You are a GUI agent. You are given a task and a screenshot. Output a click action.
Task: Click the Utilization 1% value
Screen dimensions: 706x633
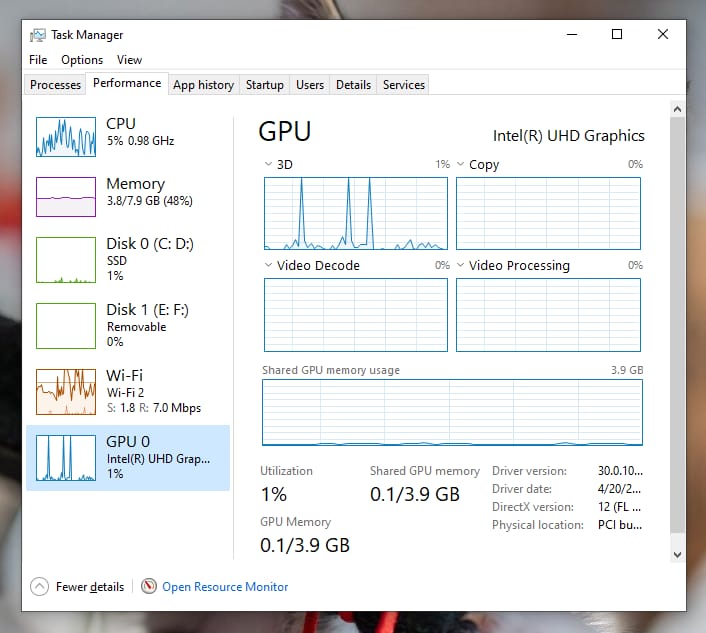[274, 494]
